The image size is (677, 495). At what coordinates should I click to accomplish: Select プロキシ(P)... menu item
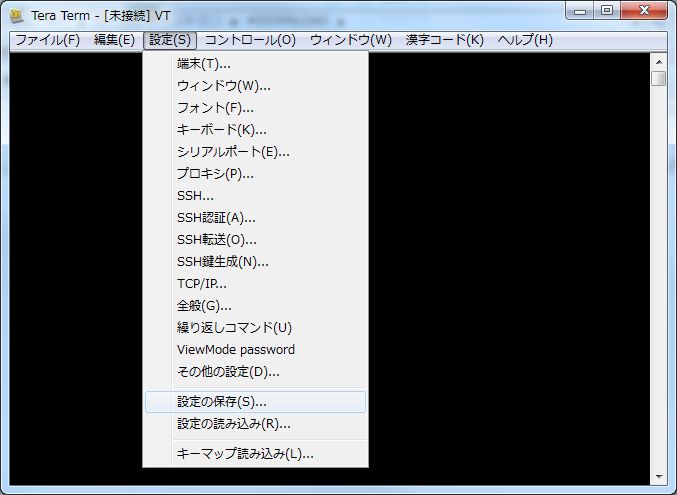pos(215,174)
